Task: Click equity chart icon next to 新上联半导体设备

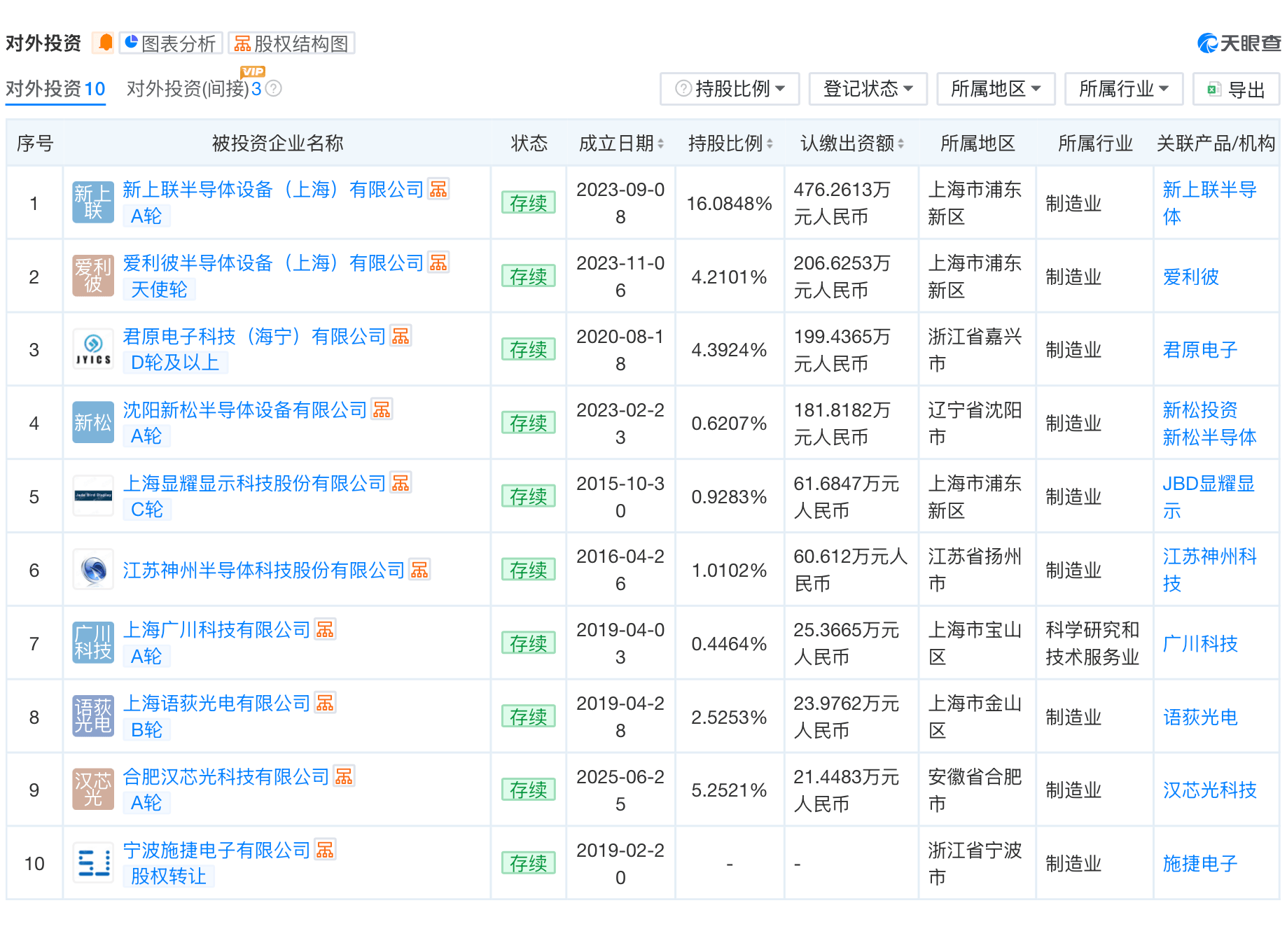Action: point(438,189)
